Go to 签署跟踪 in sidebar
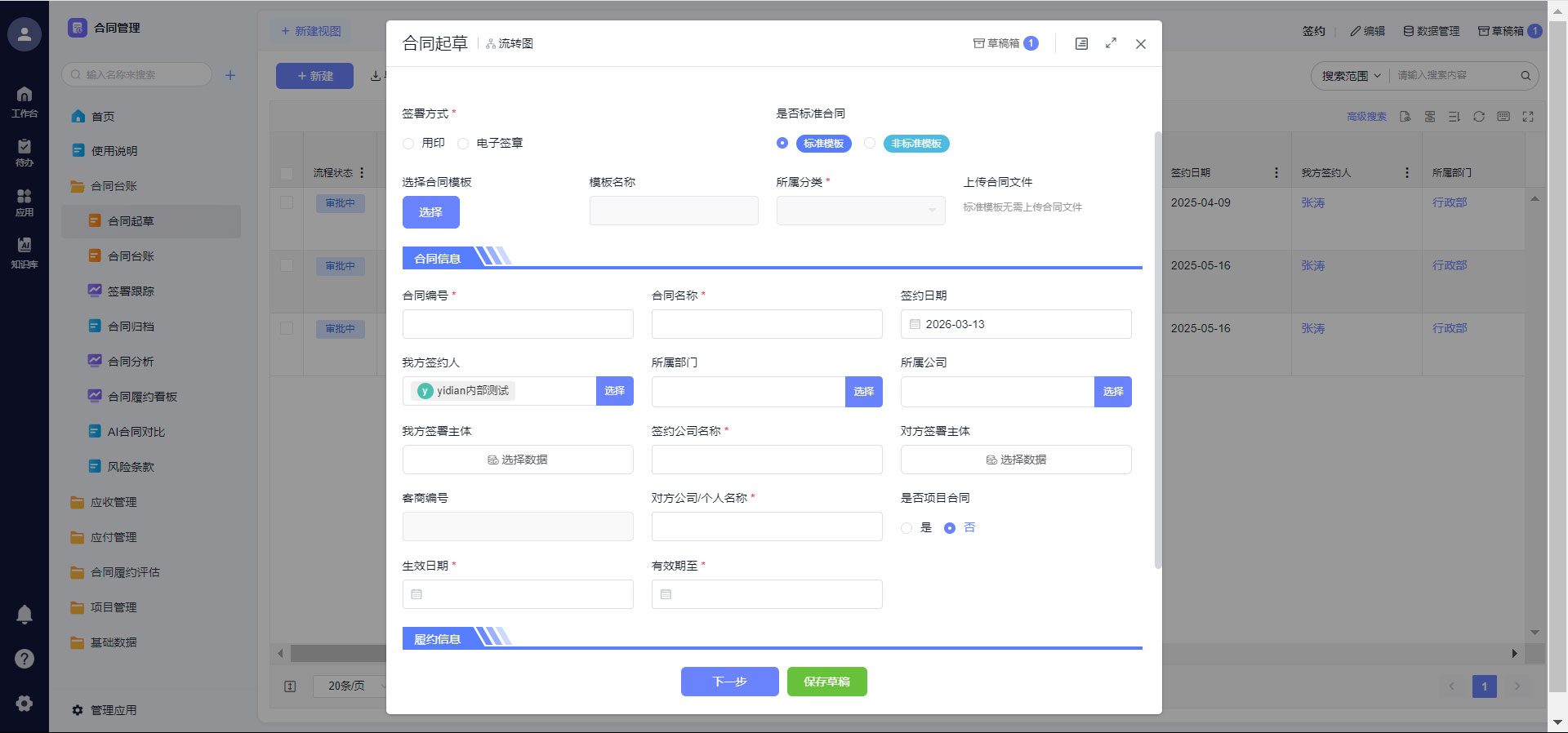This screenshot has width=1568, height=733. (131, 291)
